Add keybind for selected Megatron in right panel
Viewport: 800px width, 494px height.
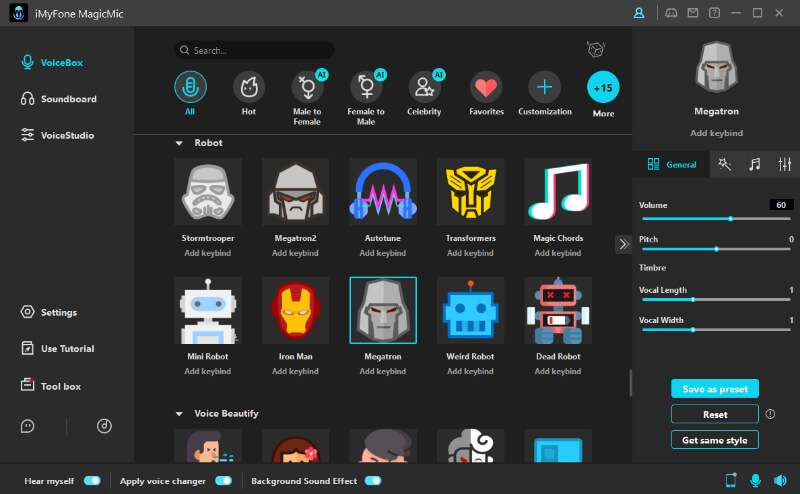pos(716,133)
